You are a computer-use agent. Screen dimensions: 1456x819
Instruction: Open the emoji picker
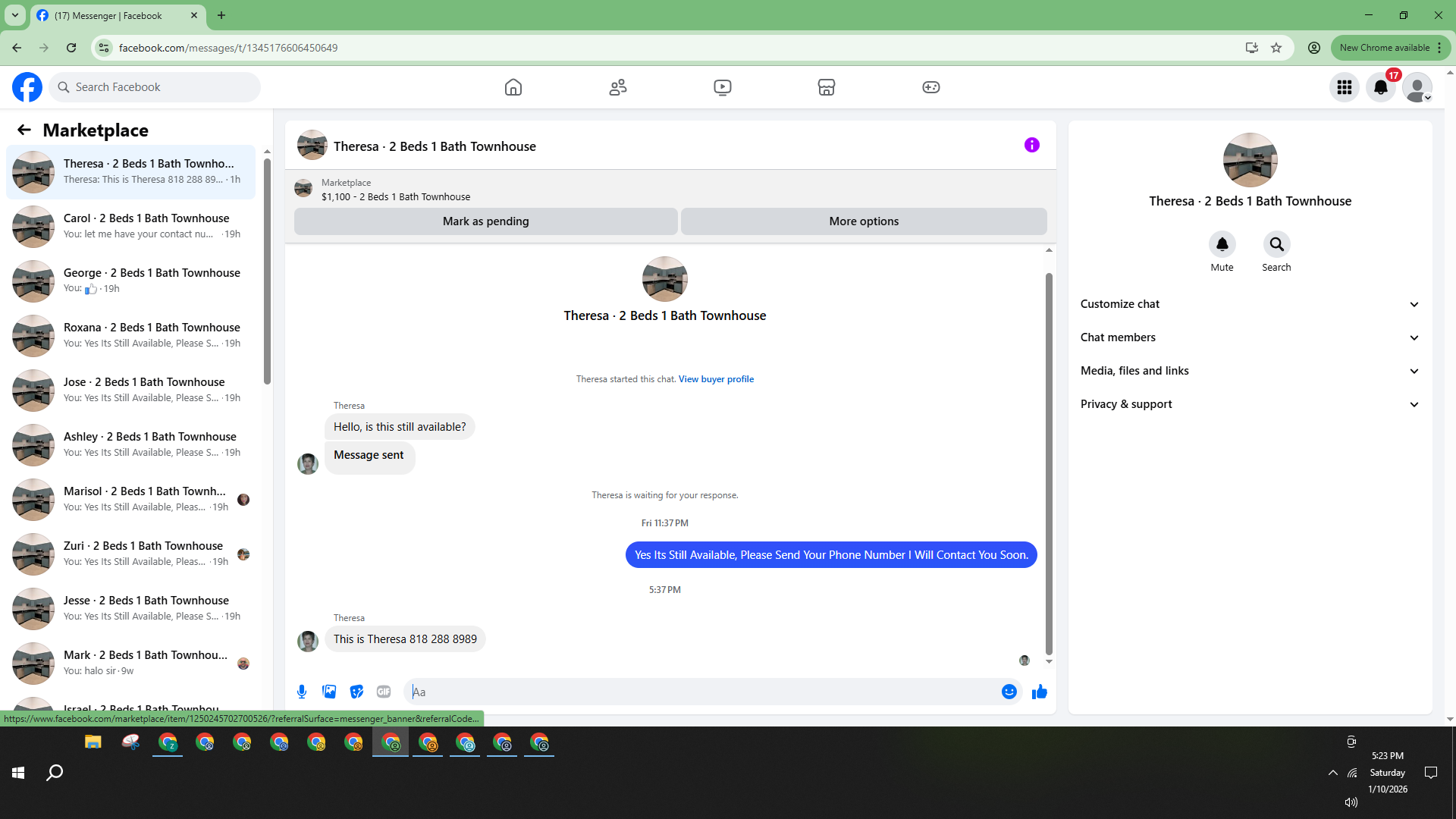[1009, 692]
